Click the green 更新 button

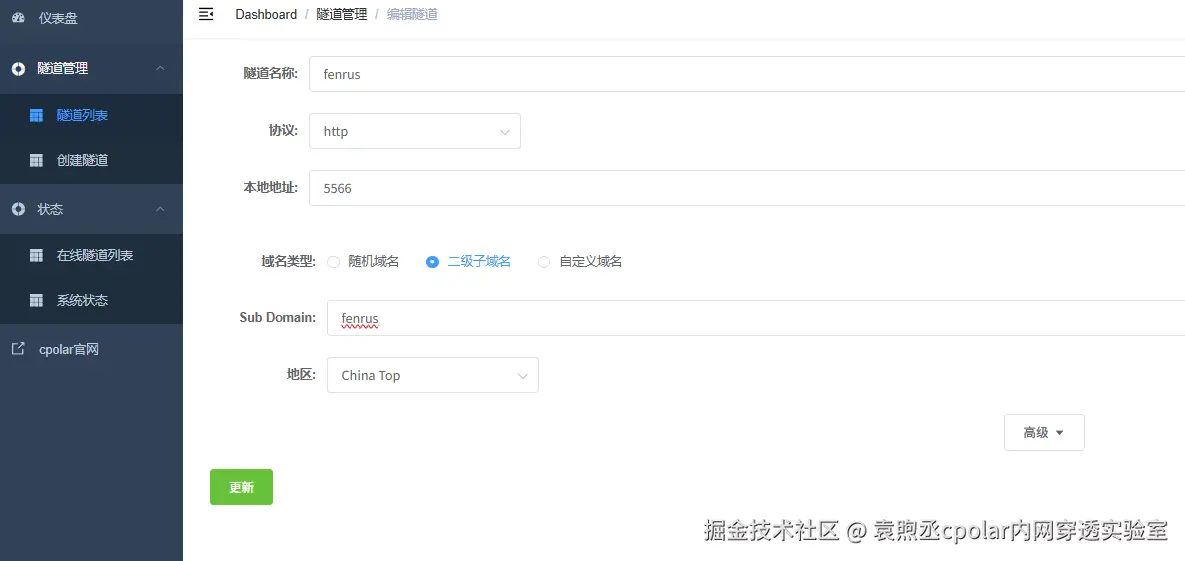click(241, 487)
